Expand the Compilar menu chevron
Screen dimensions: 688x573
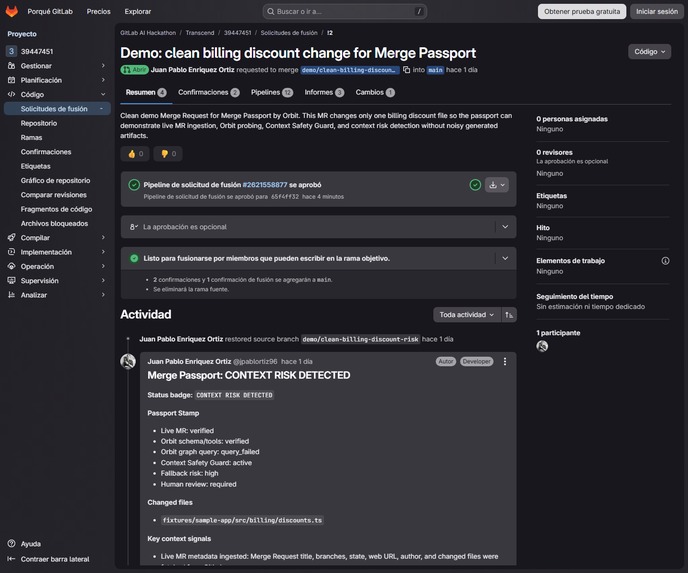[103, 238]
